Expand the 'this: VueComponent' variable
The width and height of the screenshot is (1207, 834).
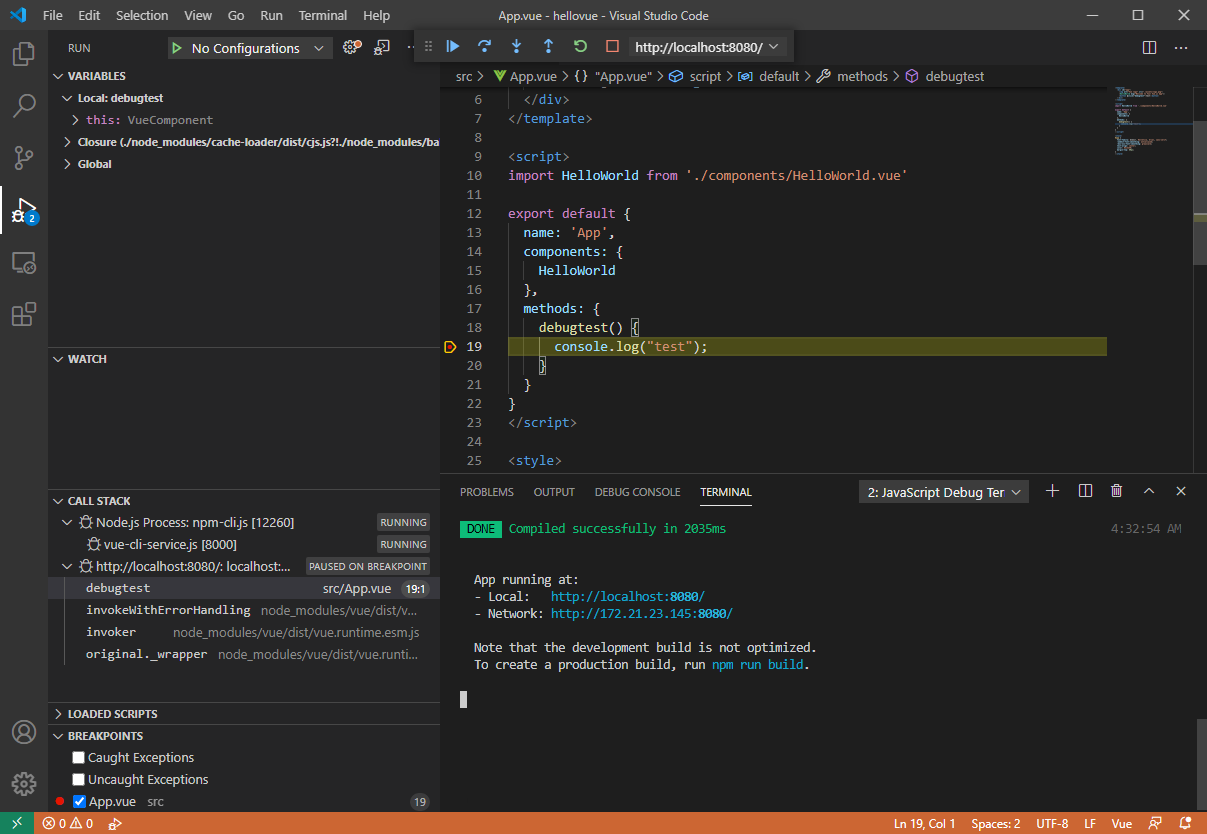(77, 120)
